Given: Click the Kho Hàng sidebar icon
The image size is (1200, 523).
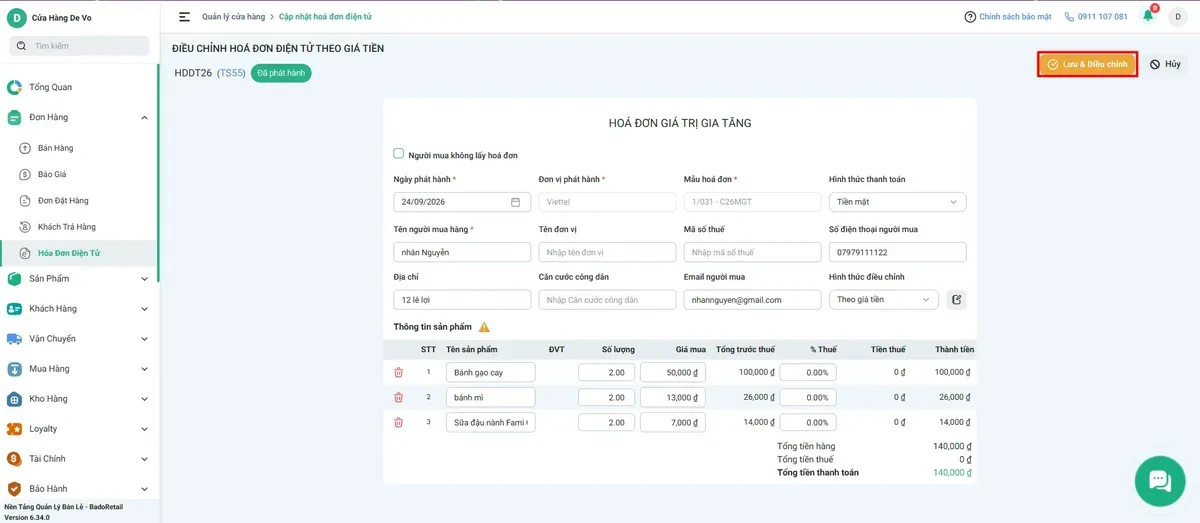Looking at the screenshot, I should (14, 399).
